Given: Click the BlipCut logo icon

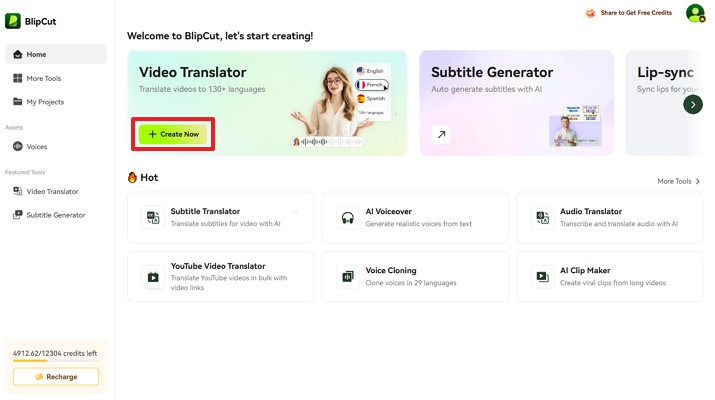Looking at the screenshot, I should click(13, 21).
